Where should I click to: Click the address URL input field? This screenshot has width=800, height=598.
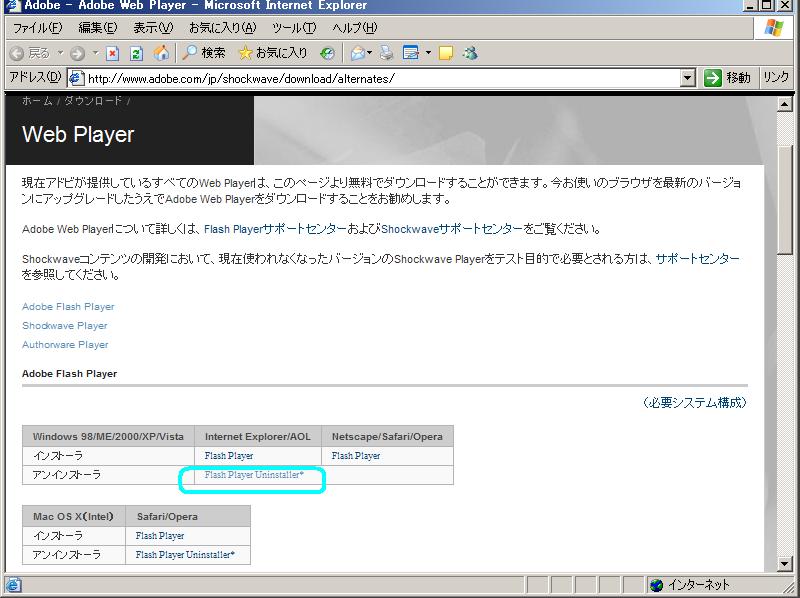pos(383,79)
